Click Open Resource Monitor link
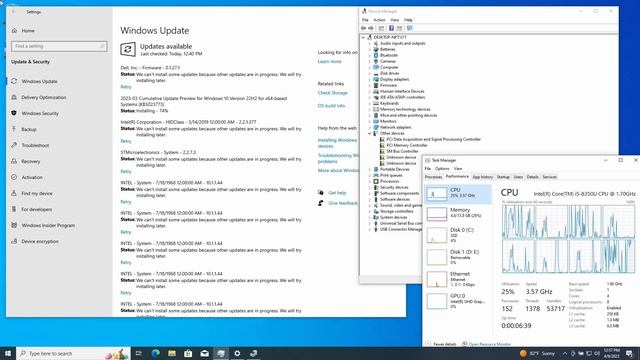This screenshot has height=360, width=640. [490, 344]
